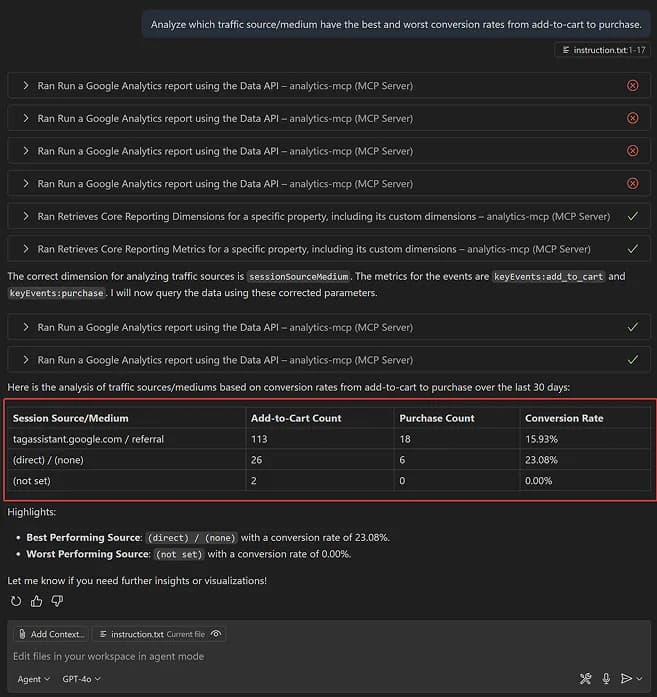Toggle the eye icon on instruction.txt current file

216,634
